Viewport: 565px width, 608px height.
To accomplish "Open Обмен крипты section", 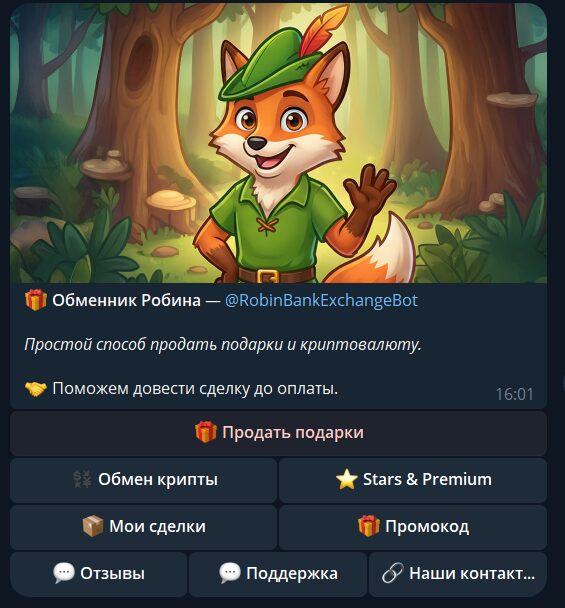I will (143, 480).
